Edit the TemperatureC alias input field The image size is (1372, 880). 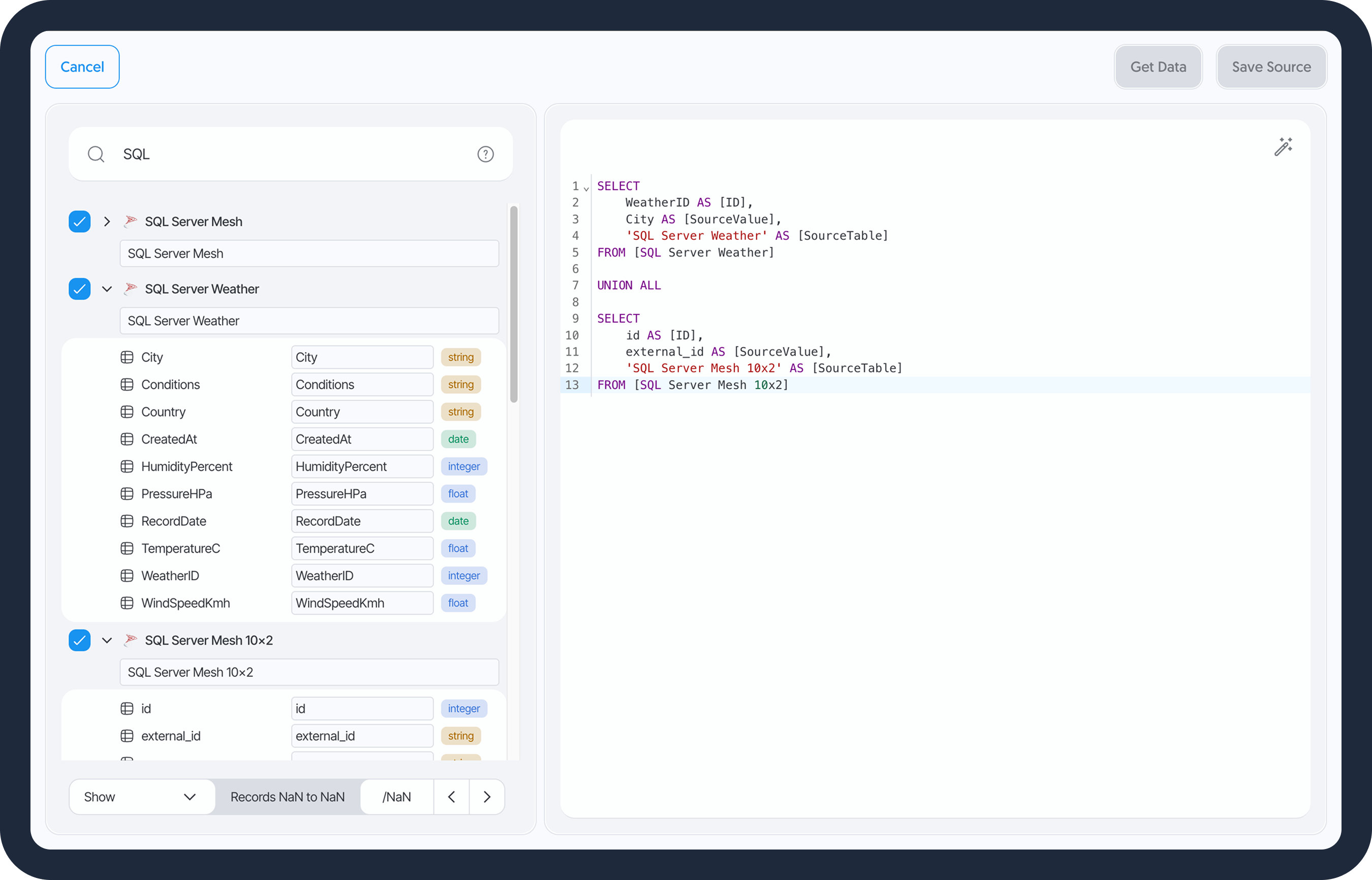[362, 549]
